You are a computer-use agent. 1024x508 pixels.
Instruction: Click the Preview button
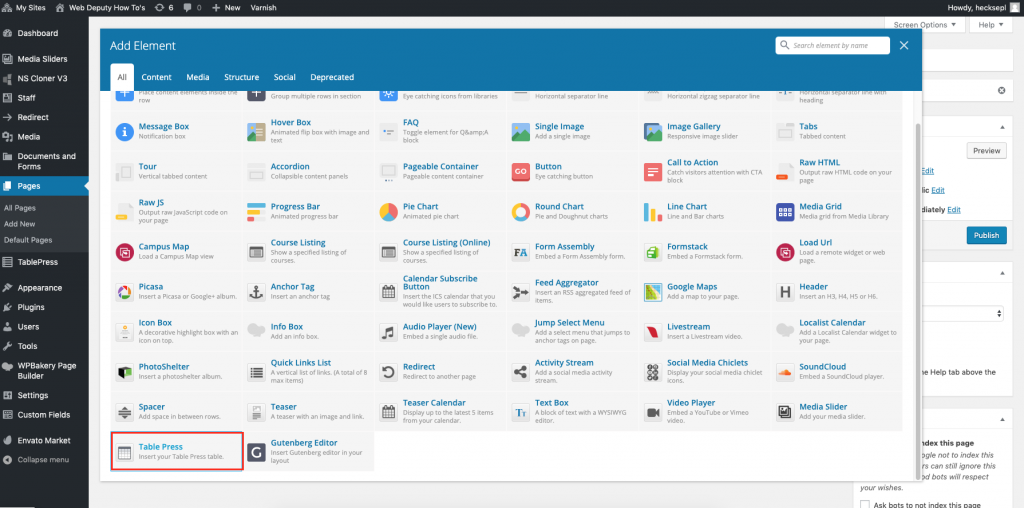point(986,150)
